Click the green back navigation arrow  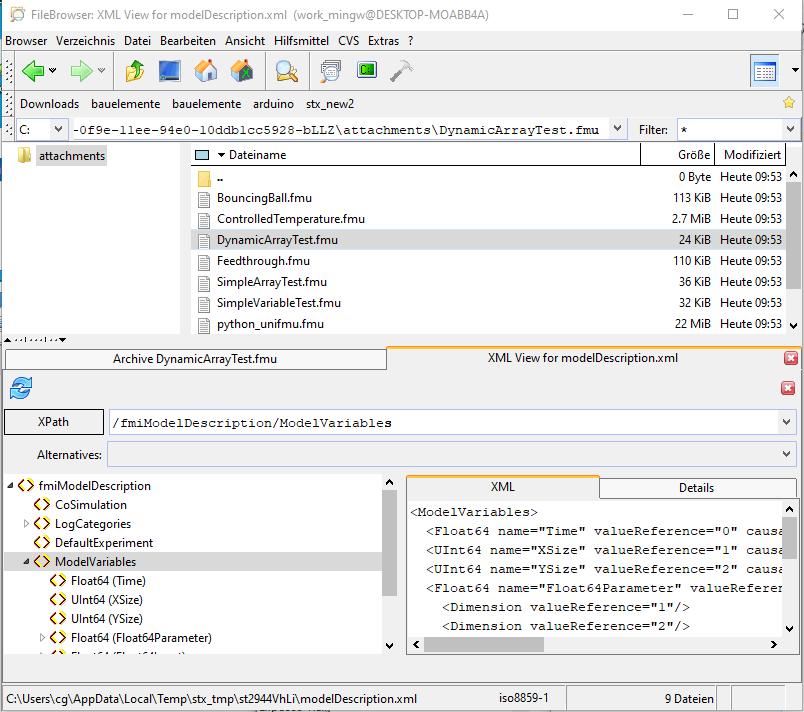[x=33, y=71]
